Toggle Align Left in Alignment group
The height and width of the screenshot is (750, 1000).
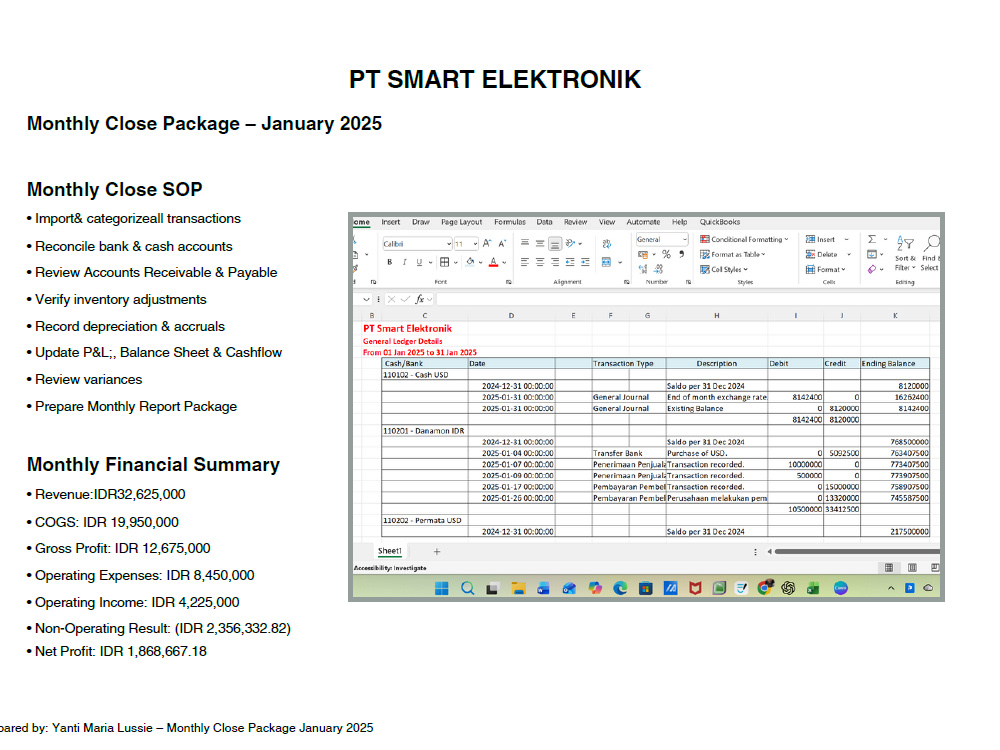point(524,262)
